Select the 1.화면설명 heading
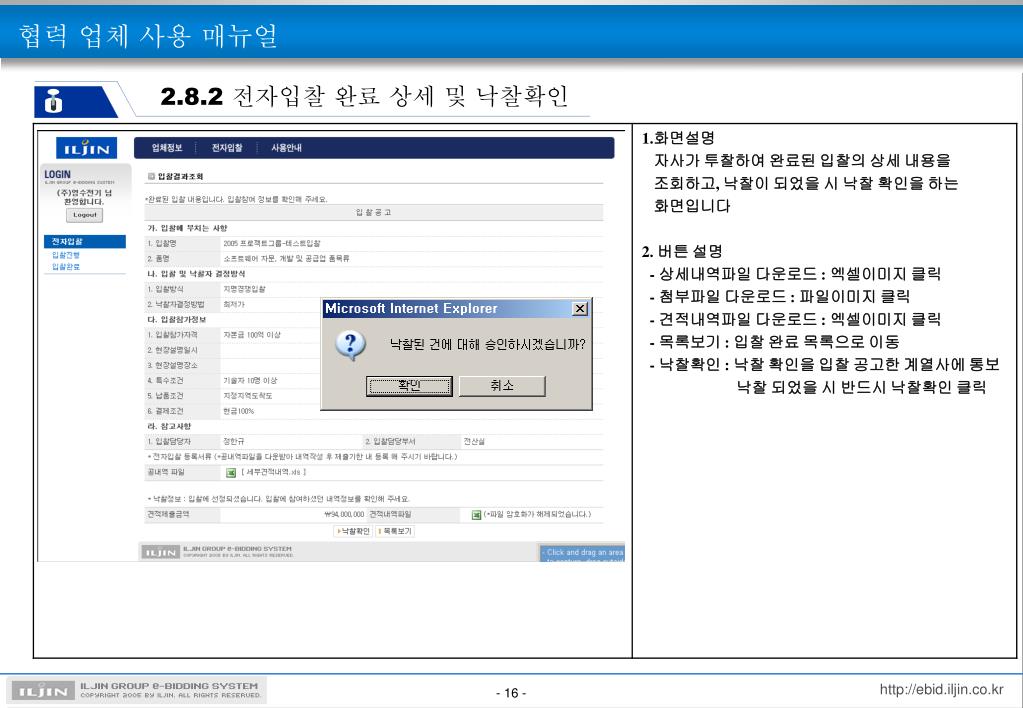 (678, 138)
